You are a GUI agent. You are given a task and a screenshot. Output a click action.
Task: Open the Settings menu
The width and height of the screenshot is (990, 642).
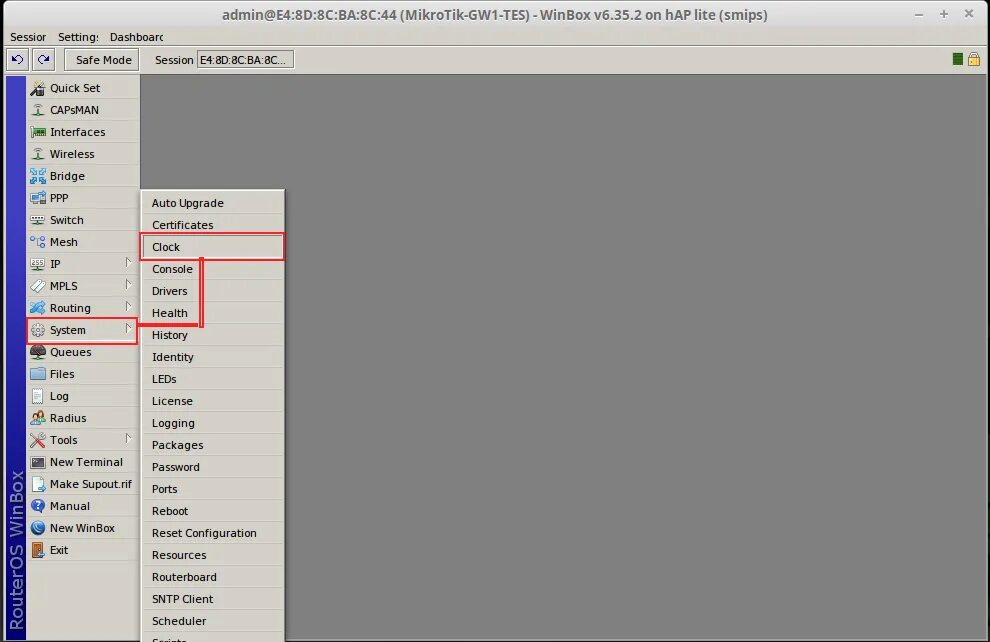(78, 37)
